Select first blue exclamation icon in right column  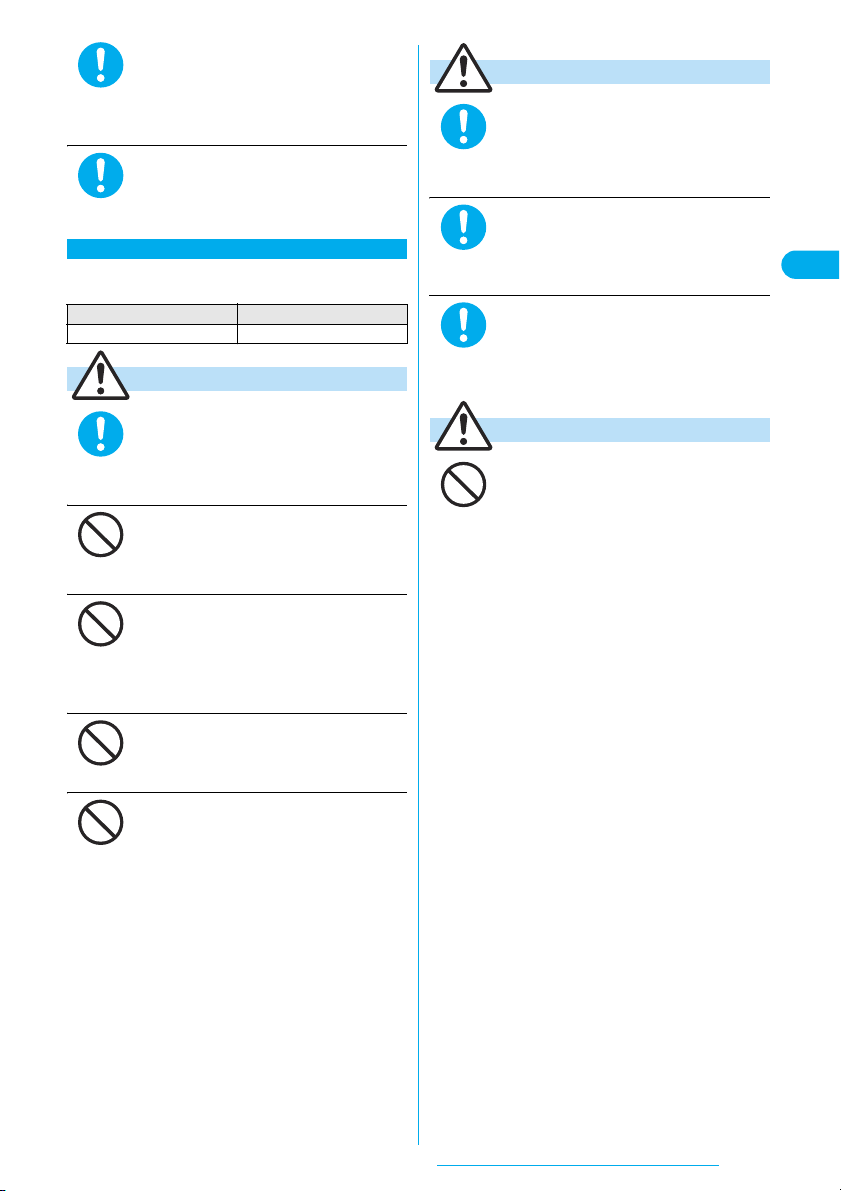pos(463,126)
